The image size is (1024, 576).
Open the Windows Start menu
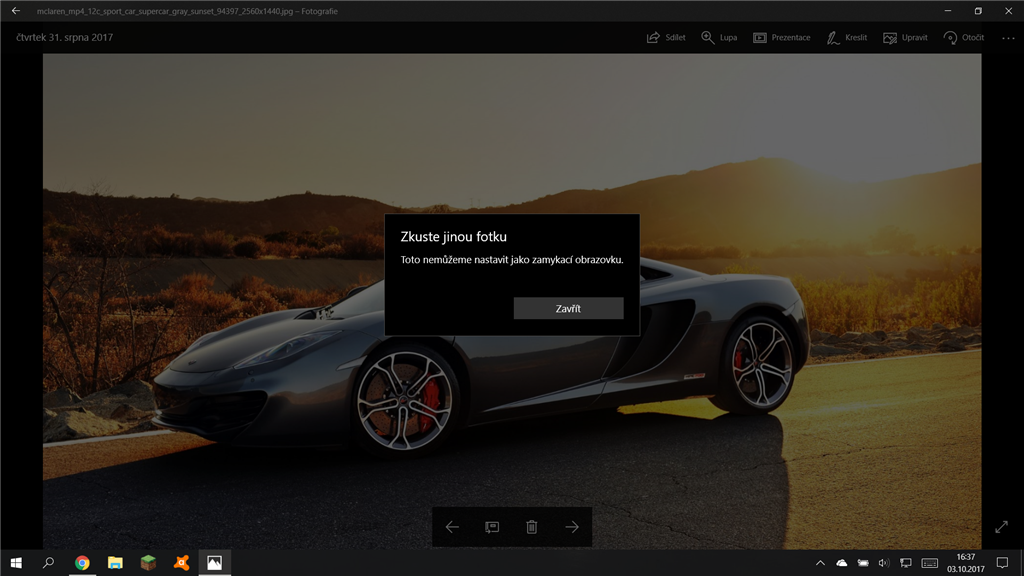[16, 563]
